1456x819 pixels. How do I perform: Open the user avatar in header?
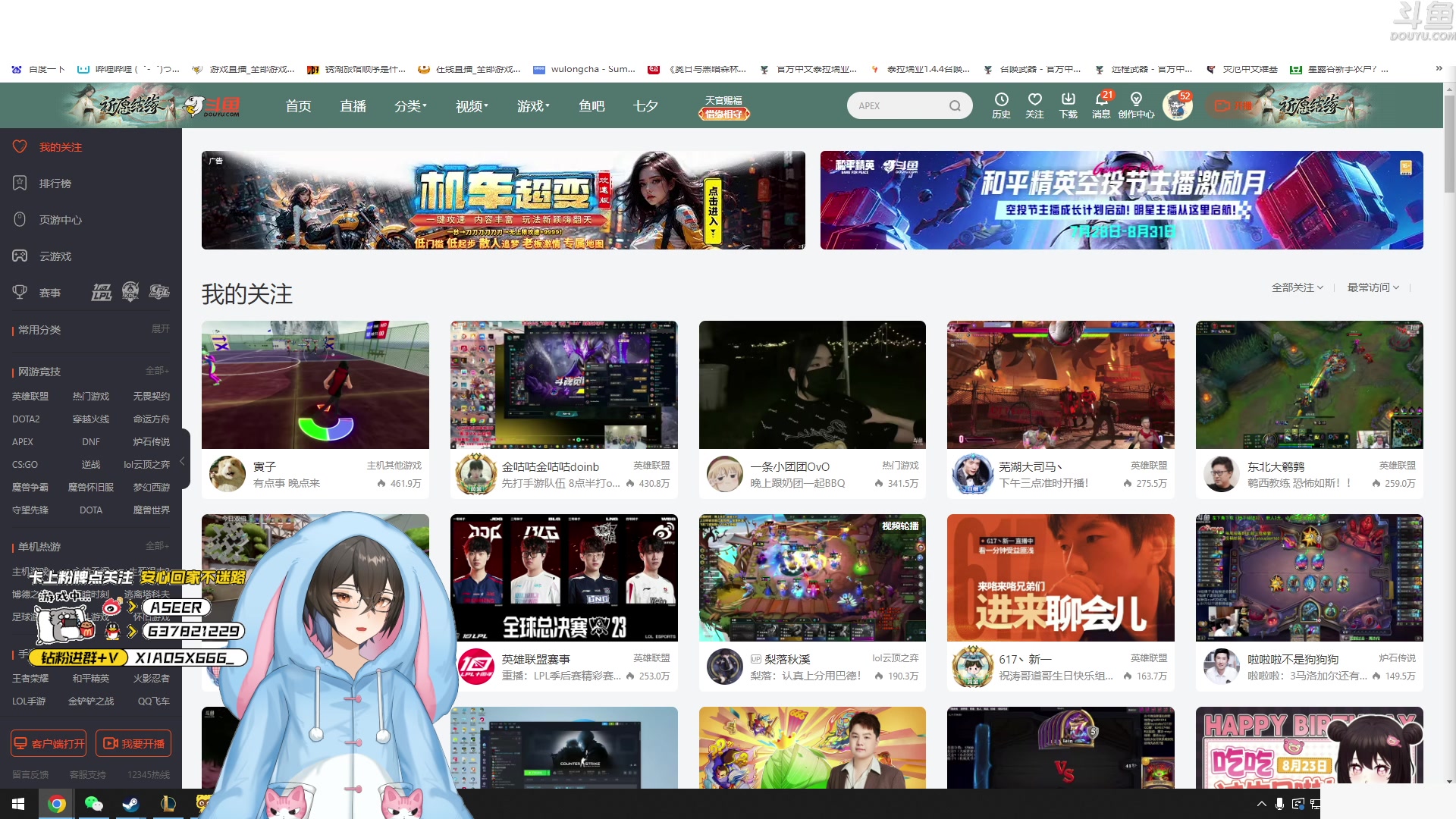1177,105
